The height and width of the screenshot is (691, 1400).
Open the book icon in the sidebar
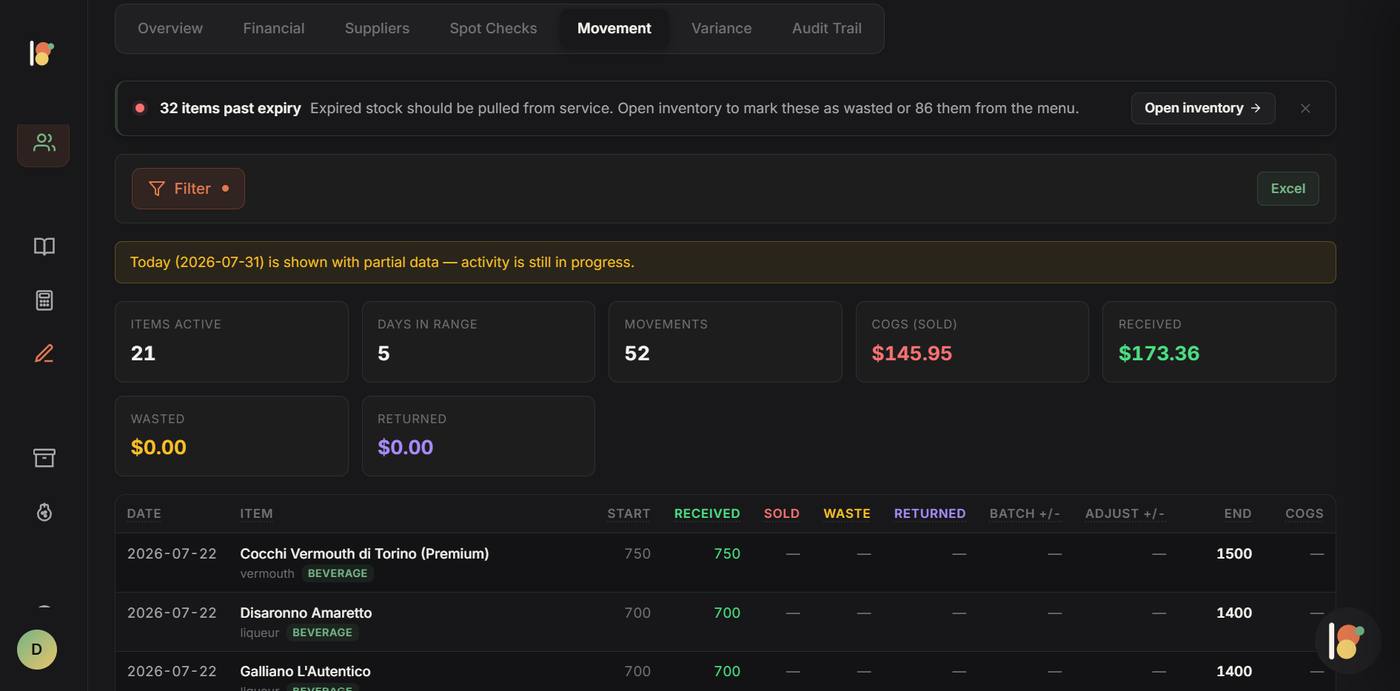pyautogui.click(x=44, y=246)
